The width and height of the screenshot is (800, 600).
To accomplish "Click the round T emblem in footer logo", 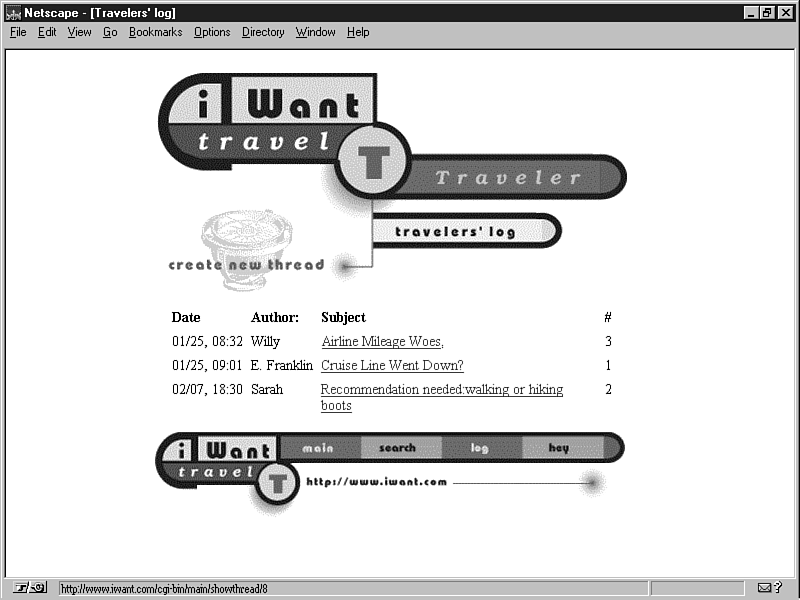I will click(278, 484).
